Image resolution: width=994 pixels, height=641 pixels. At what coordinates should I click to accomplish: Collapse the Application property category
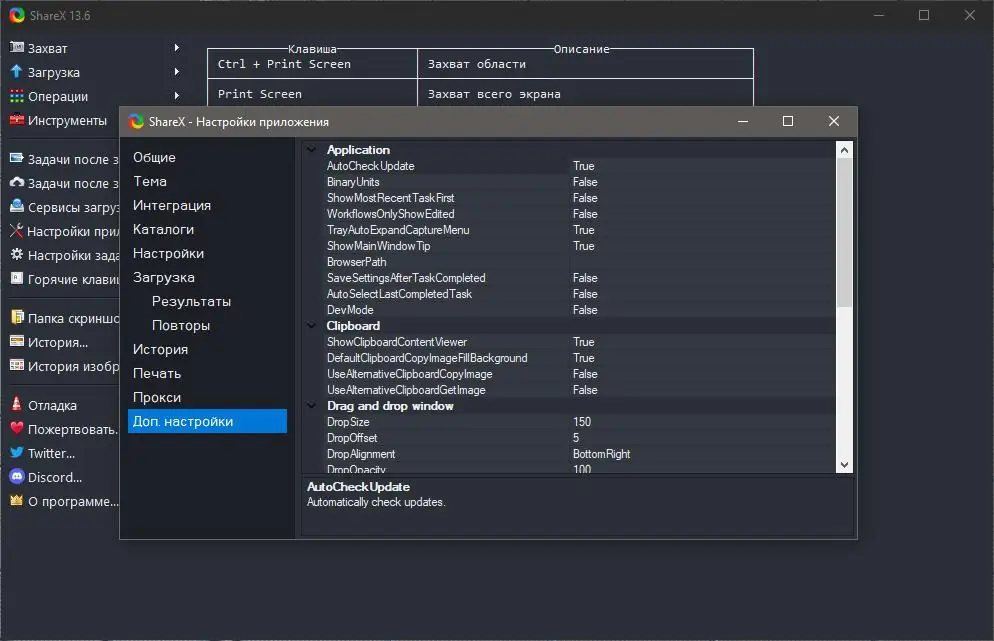(311, 150)
